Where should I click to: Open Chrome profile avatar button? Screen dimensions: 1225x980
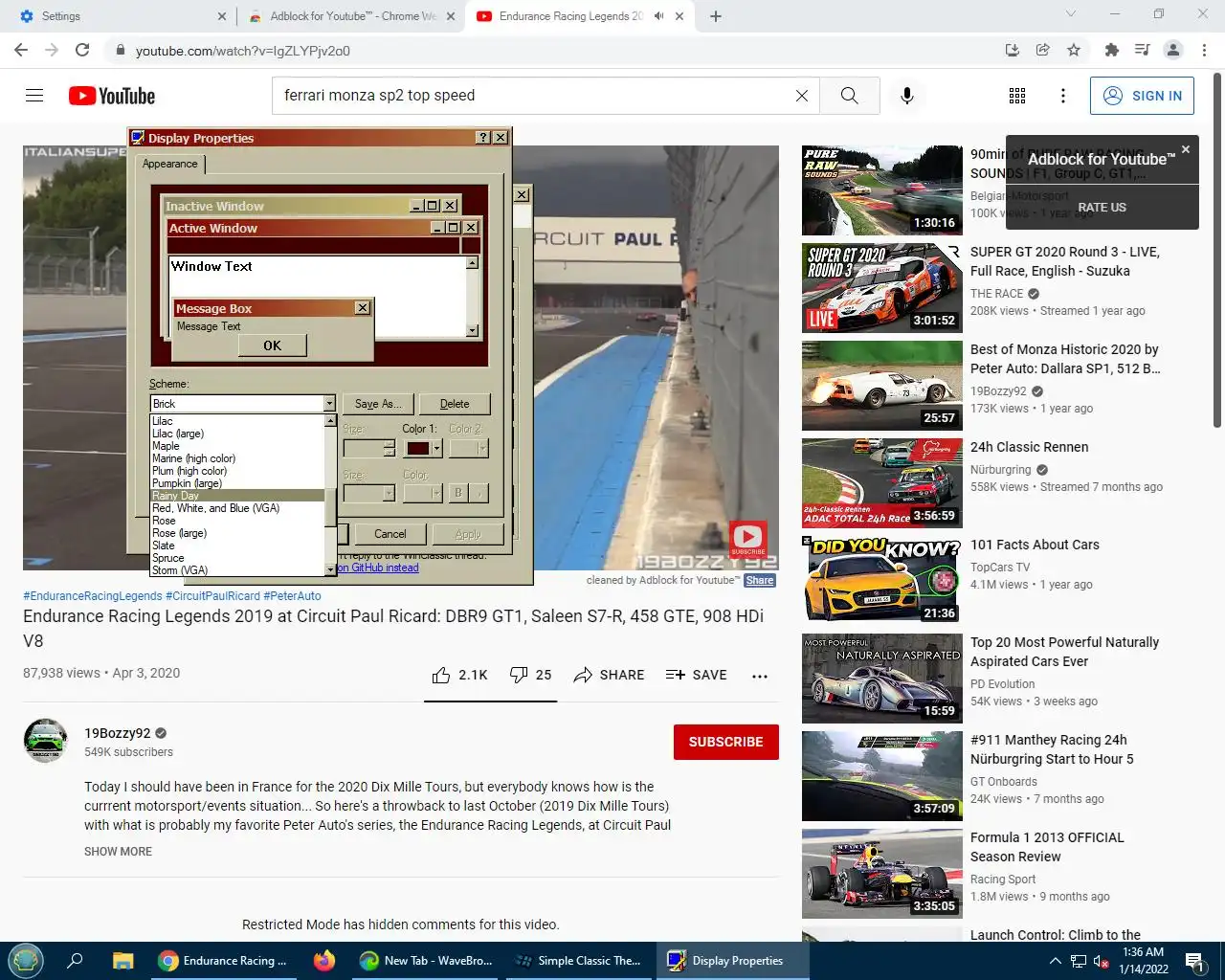click(x=1173, y=50)
